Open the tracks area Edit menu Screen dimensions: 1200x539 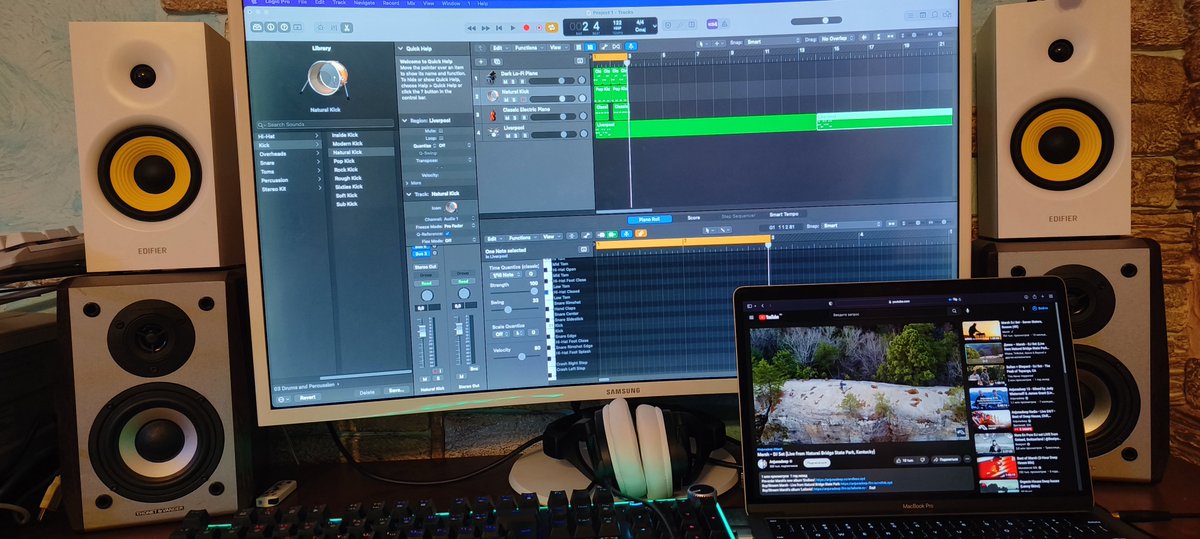[500, 48]
